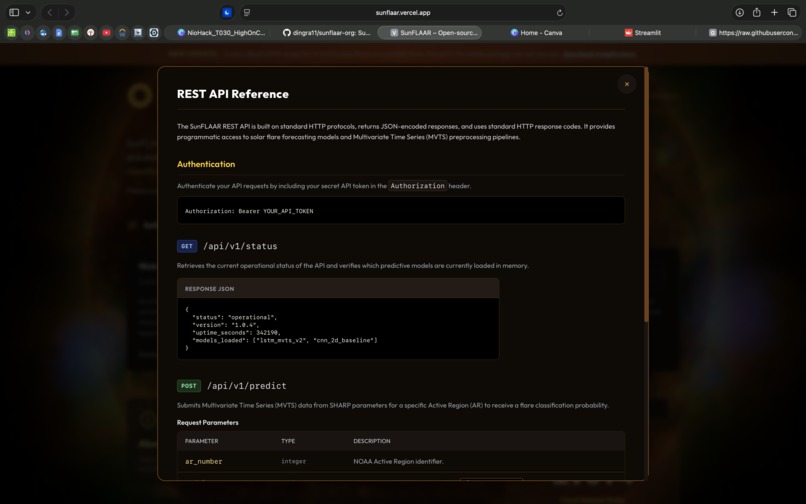Go back with the toolbar back arrow

click(50, 12)
